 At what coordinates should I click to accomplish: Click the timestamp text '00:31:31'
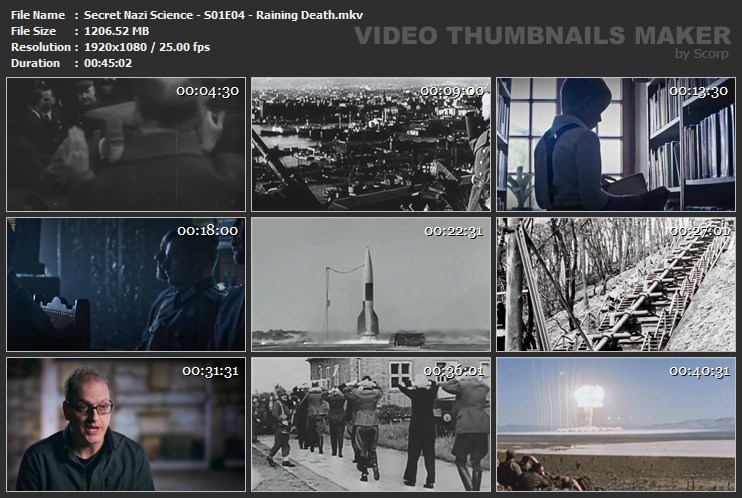pos(210,371)
